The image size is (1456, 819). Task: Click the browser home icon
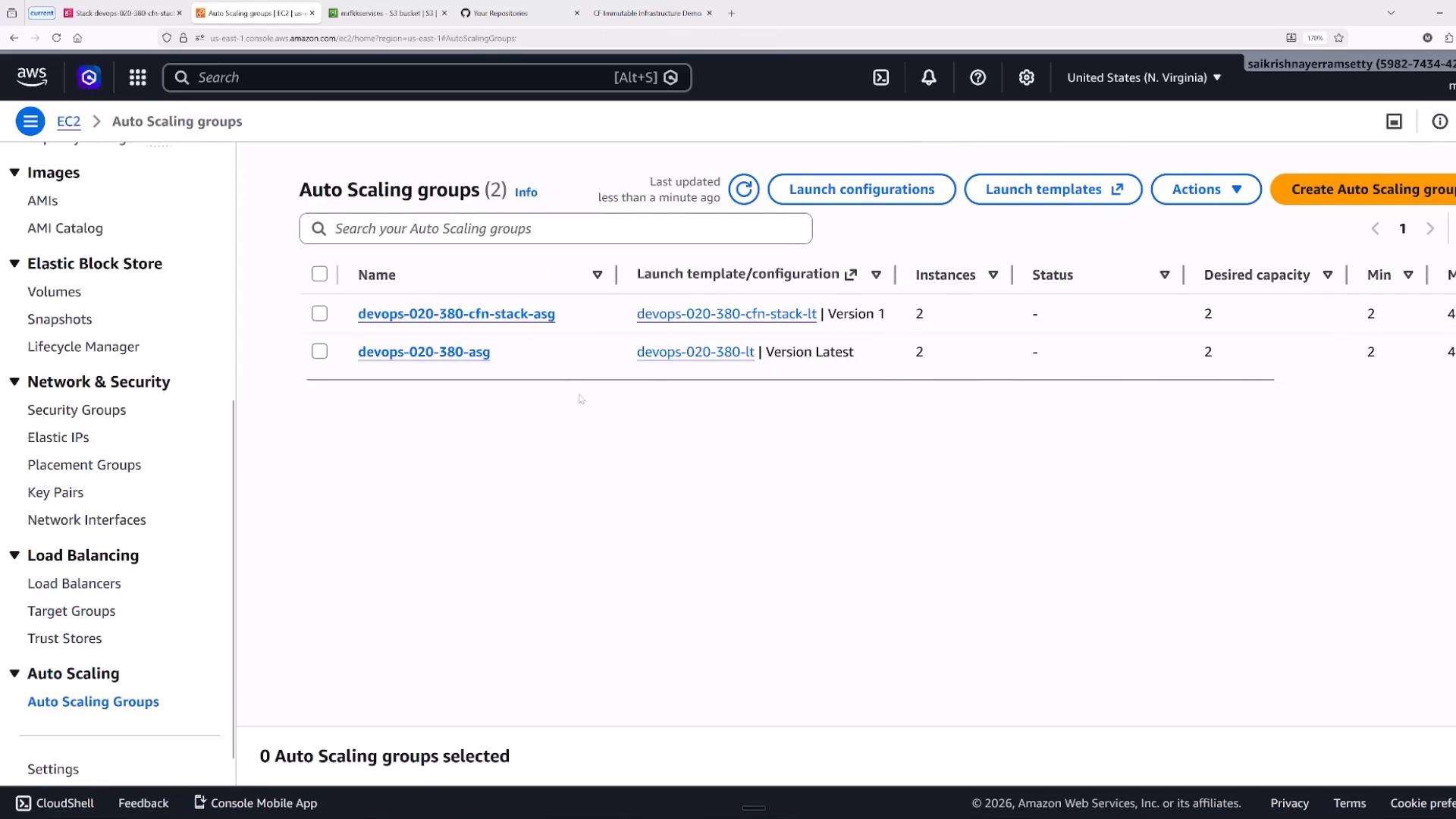pos(77,37)
